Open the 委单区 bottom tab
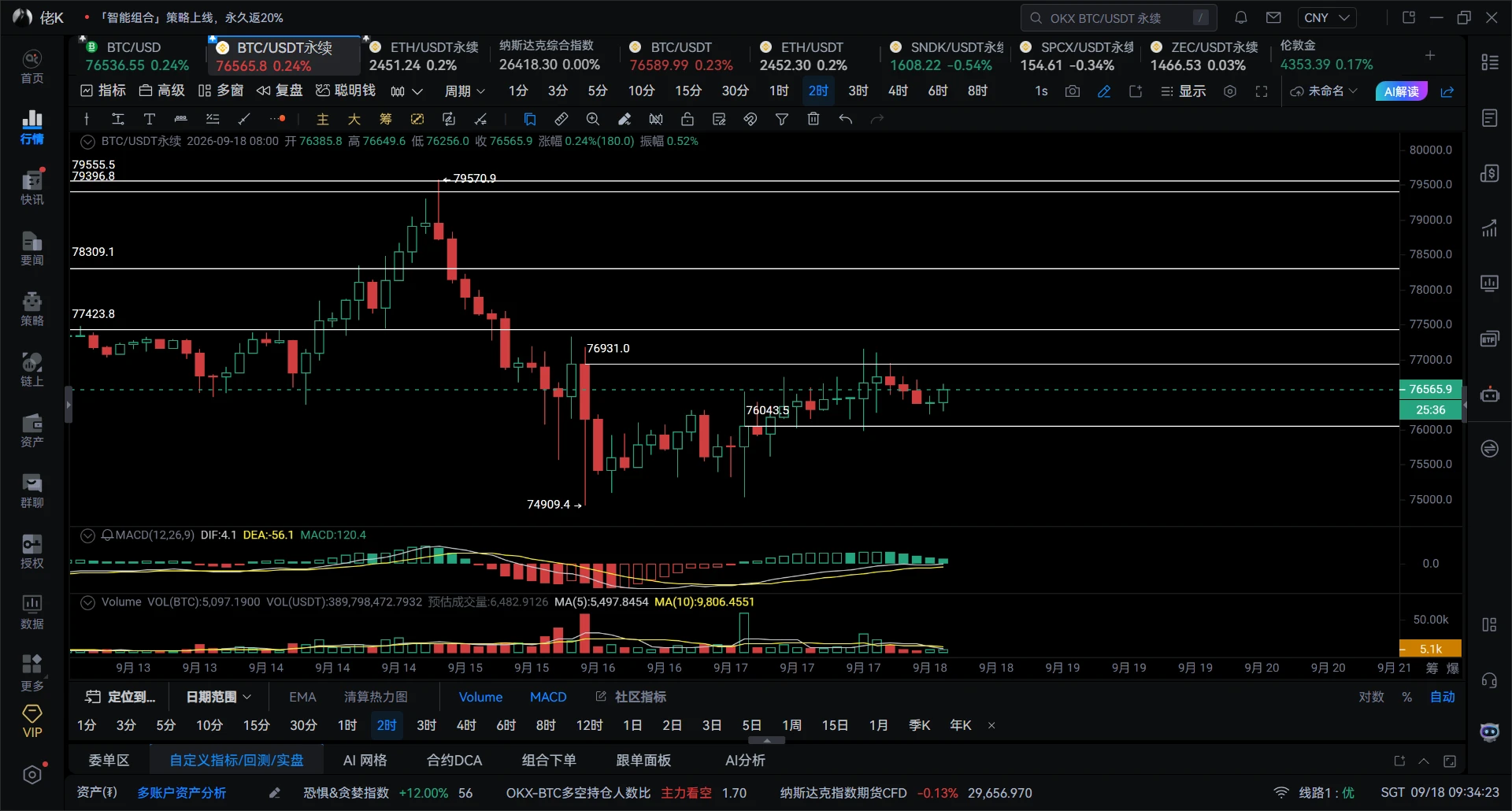1512x811 pixels. (109, 761)
